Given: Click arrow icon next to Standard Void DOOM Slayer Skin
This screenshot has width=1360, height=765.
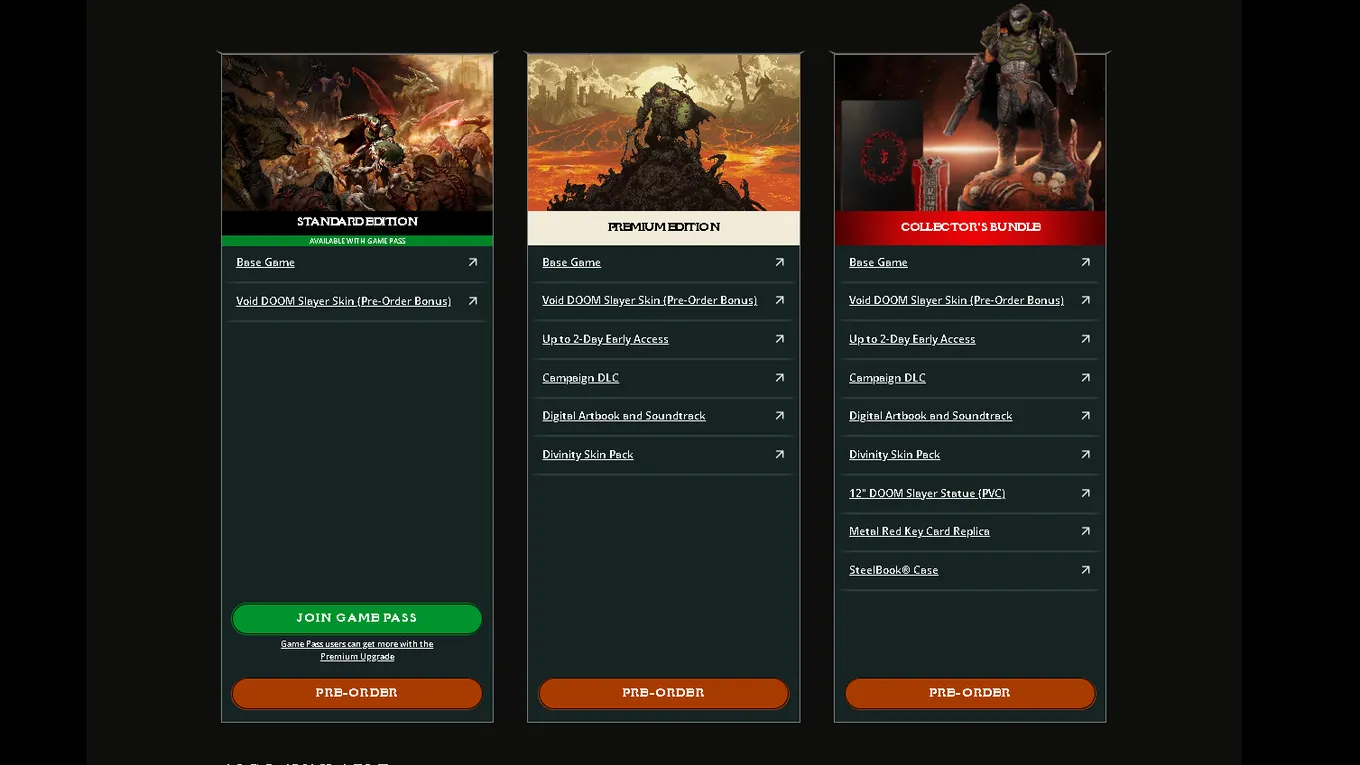Looking at the screenshot, I should pyautogui.click(x=473, y=301).
